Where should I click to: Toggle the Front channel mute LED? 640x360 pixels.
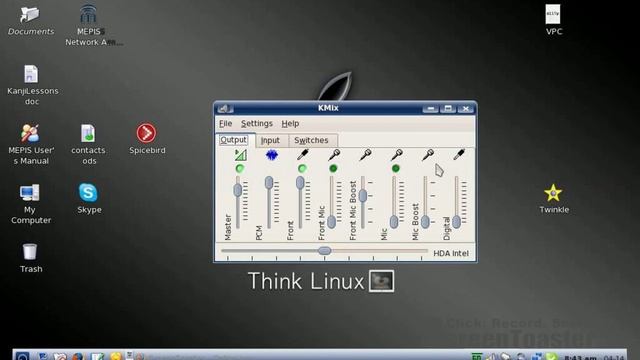[302, 168]
